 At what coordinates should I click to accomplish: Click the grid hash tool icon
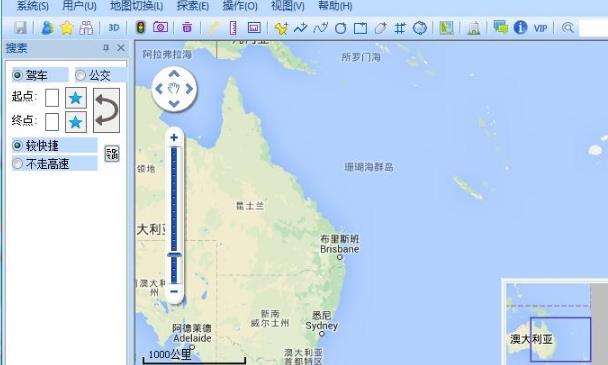coord(400,28)
